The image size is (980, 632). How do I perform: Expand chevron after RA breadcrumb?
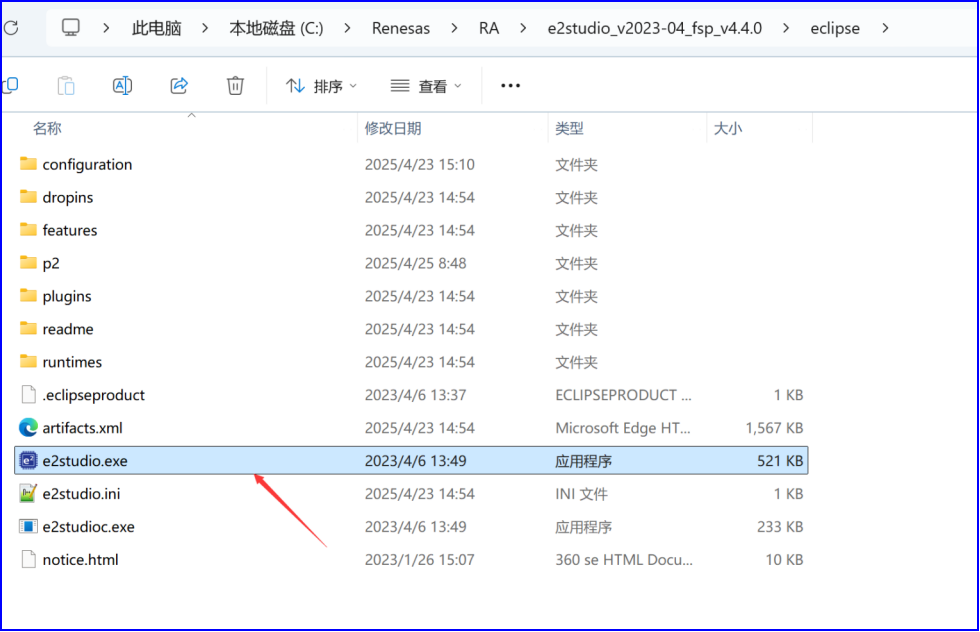[x=523, y=28]
